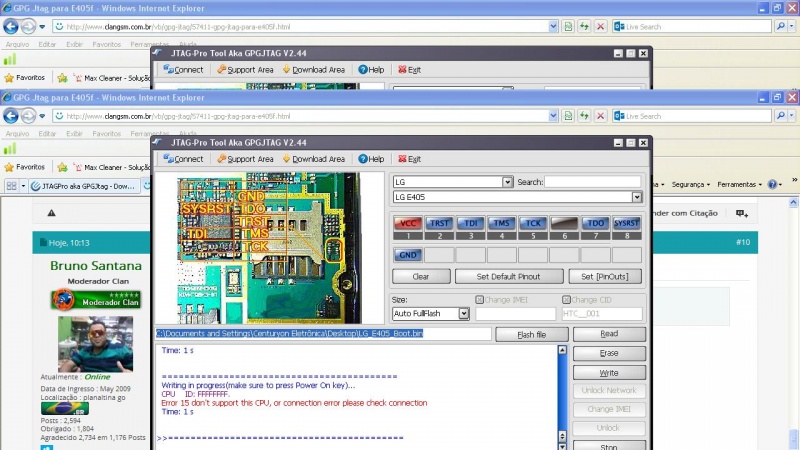Click the blue IE help question mark icon
This screenshot has height=450, width=800.
(773, 185)
